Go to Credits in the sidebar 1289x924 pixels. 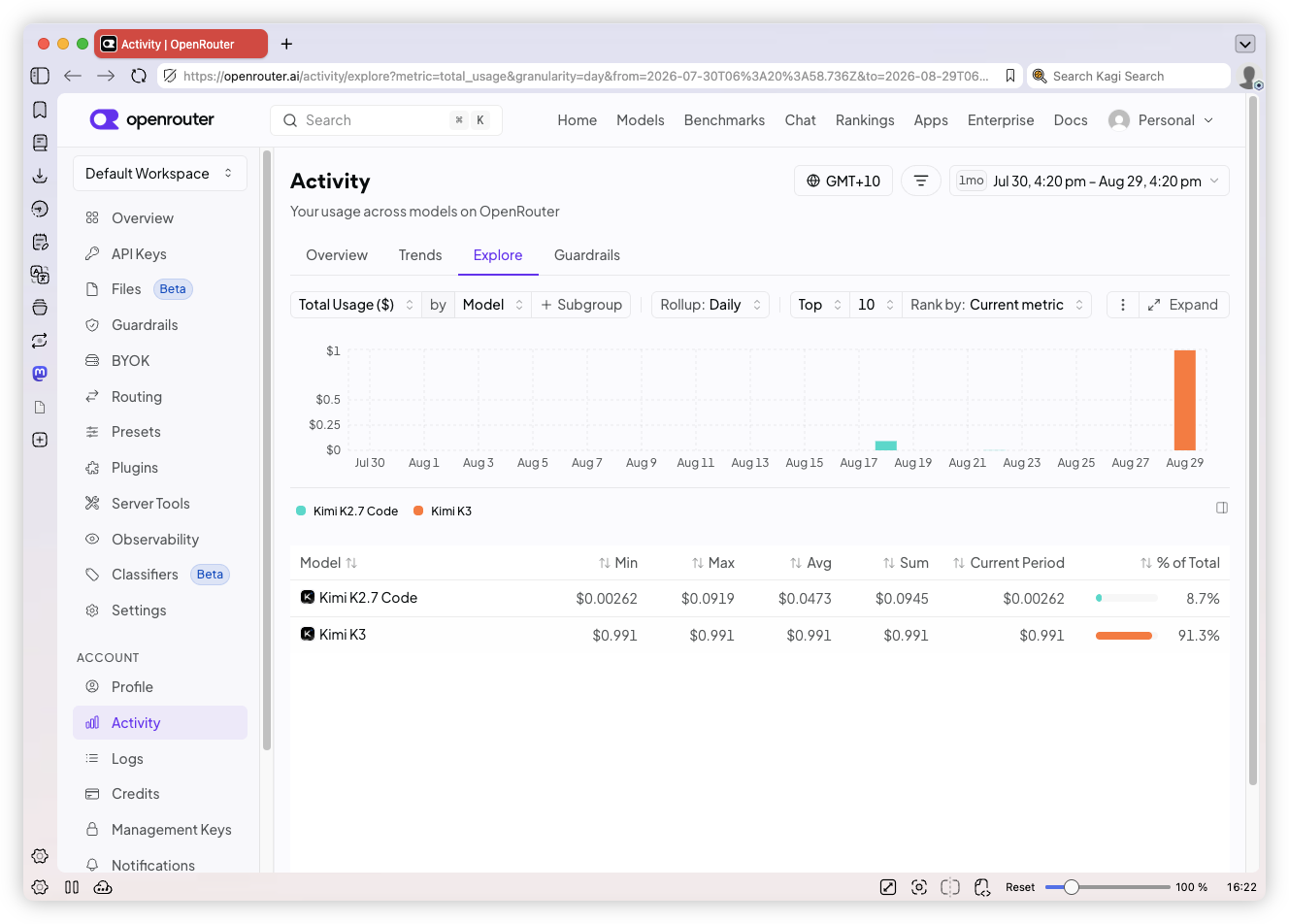click(x=160, y=794)
